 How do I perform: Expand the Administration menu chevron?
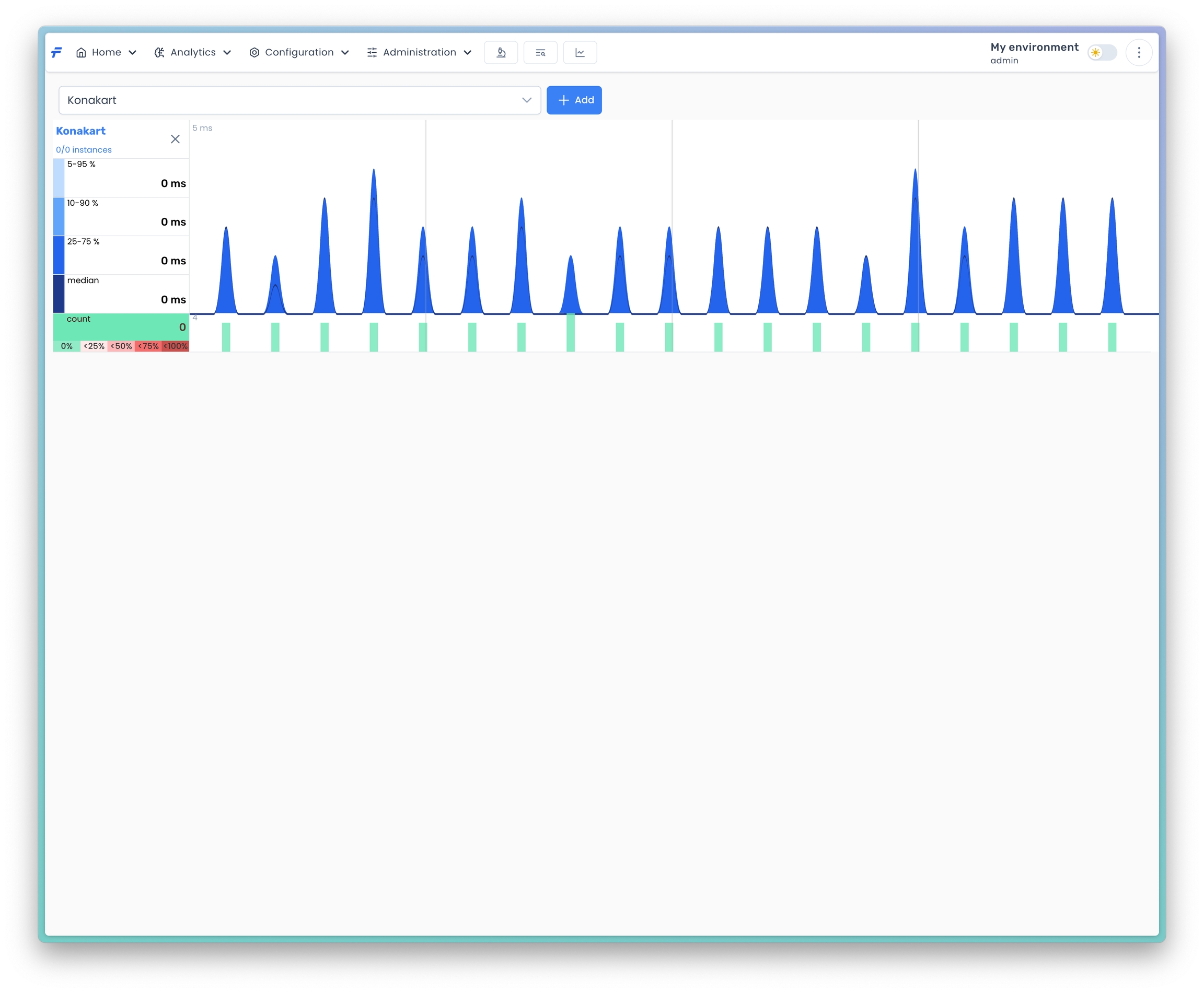pos(468,53)
